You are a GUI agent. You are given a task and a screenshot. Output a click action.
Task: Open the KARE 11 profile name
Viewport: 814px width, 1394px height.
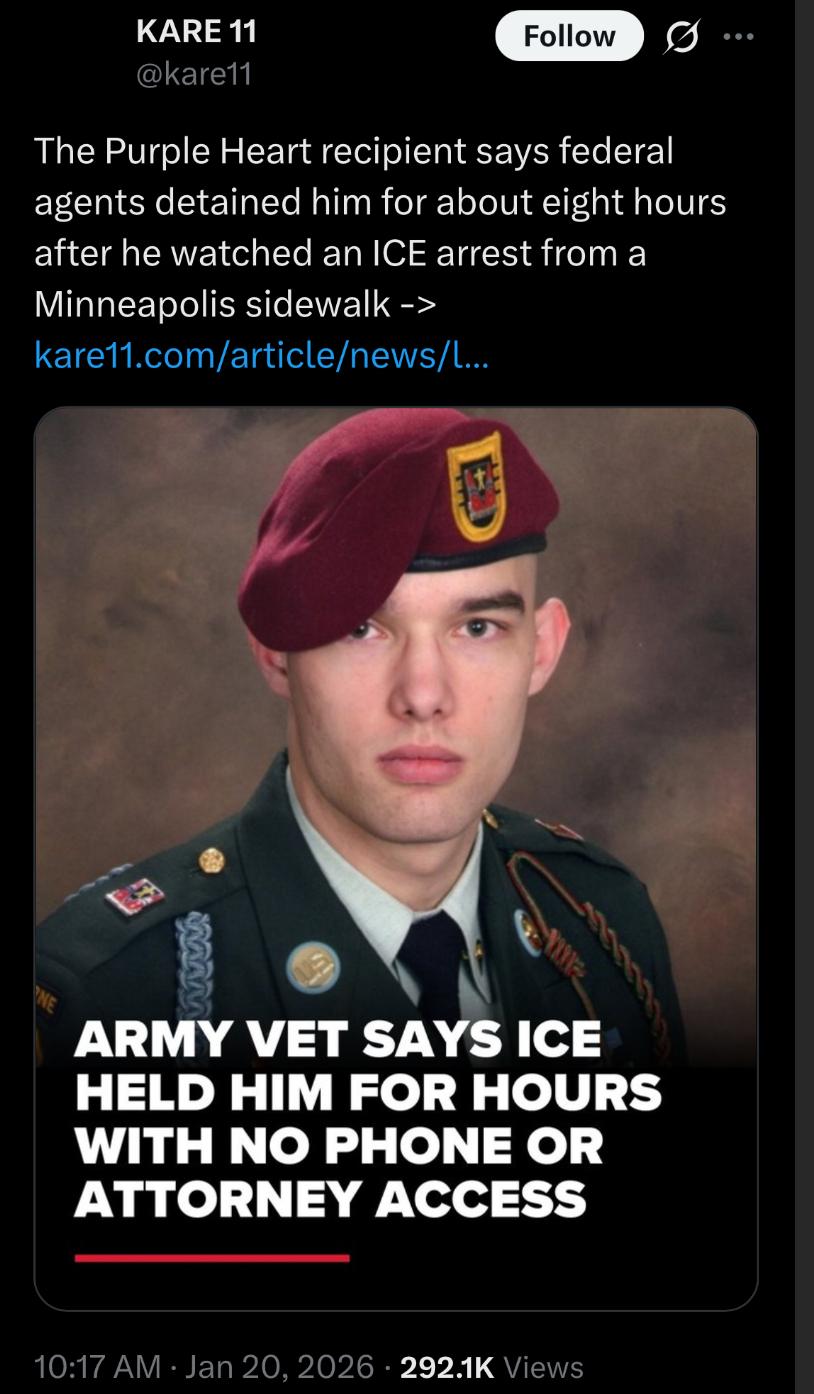[196, 32]
